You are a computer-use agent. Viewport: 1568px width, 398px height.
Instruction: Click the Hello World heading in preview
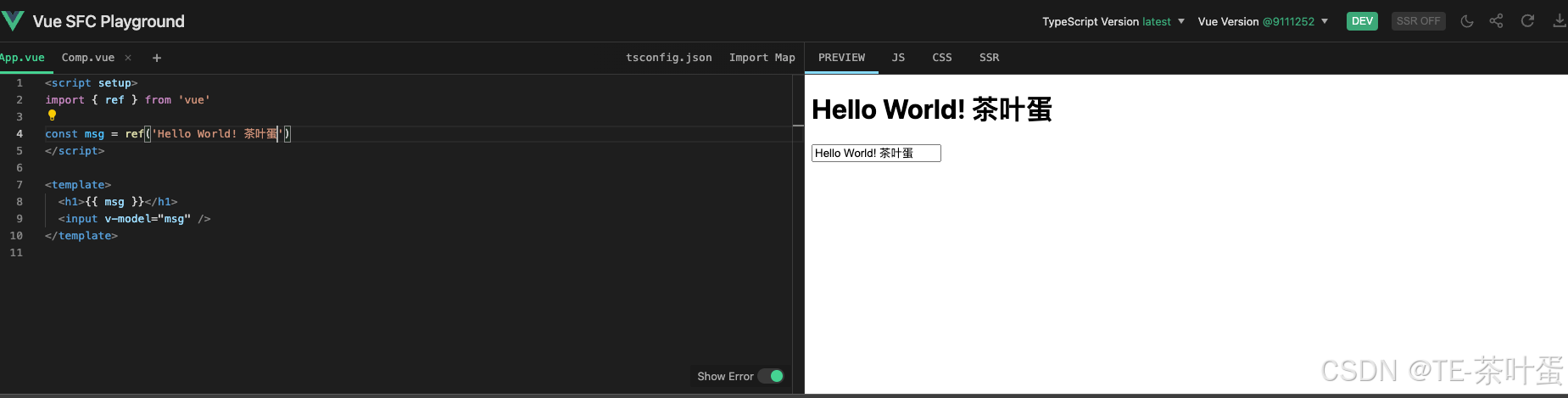pyautogui.click(x=932, y=109)
